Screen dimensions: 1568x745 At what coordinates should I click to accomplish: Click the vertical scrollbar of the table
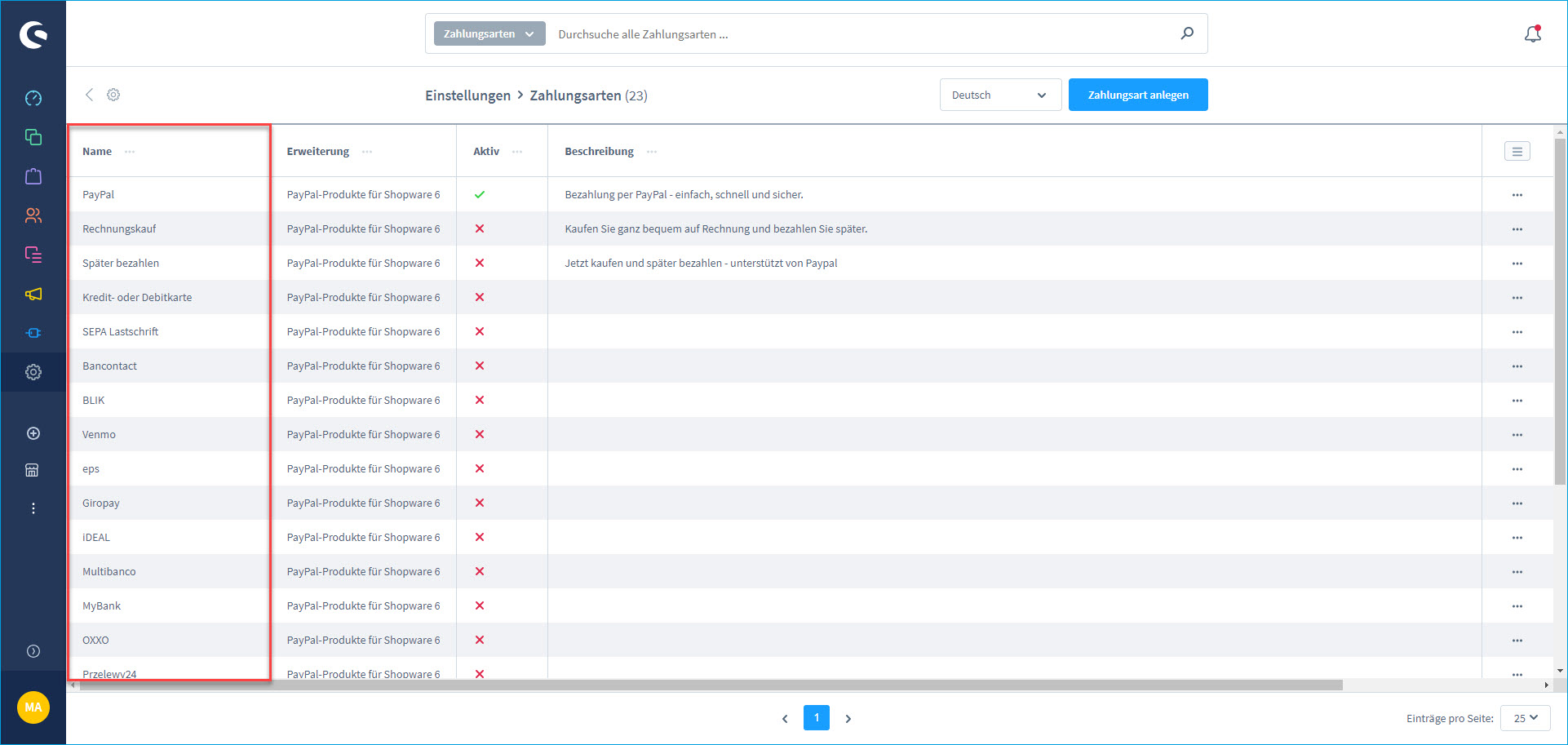coord(1560,310)
